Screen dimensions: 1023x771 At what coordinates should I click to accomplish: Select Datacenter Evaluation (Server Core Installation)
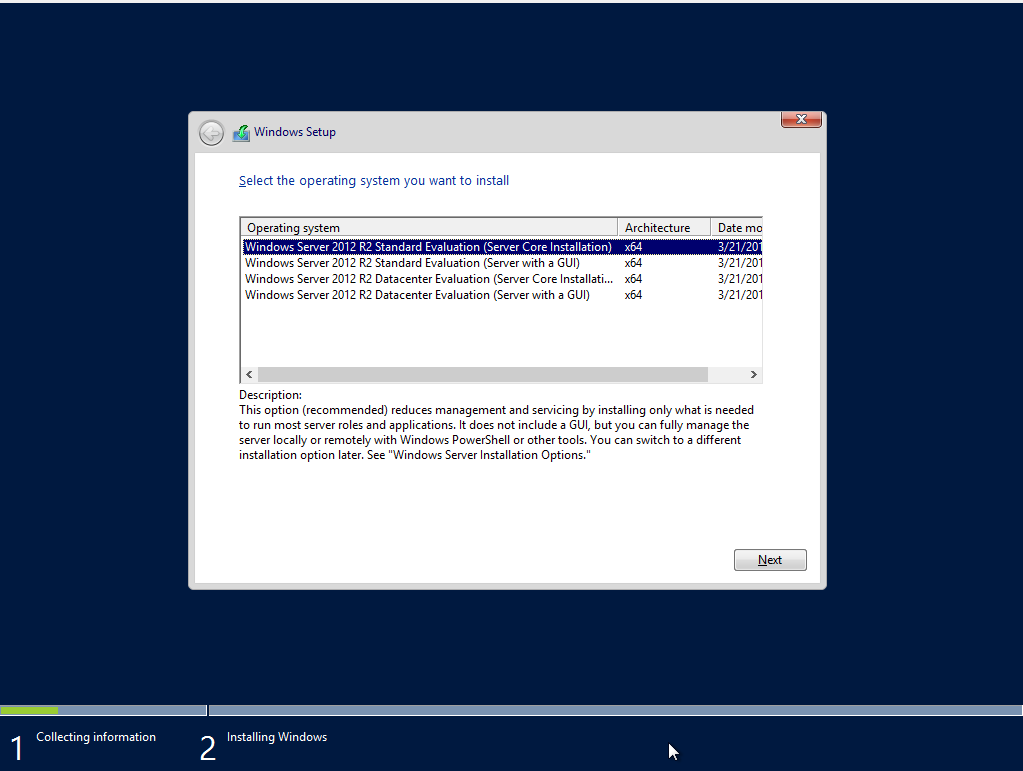pos(502,279)
